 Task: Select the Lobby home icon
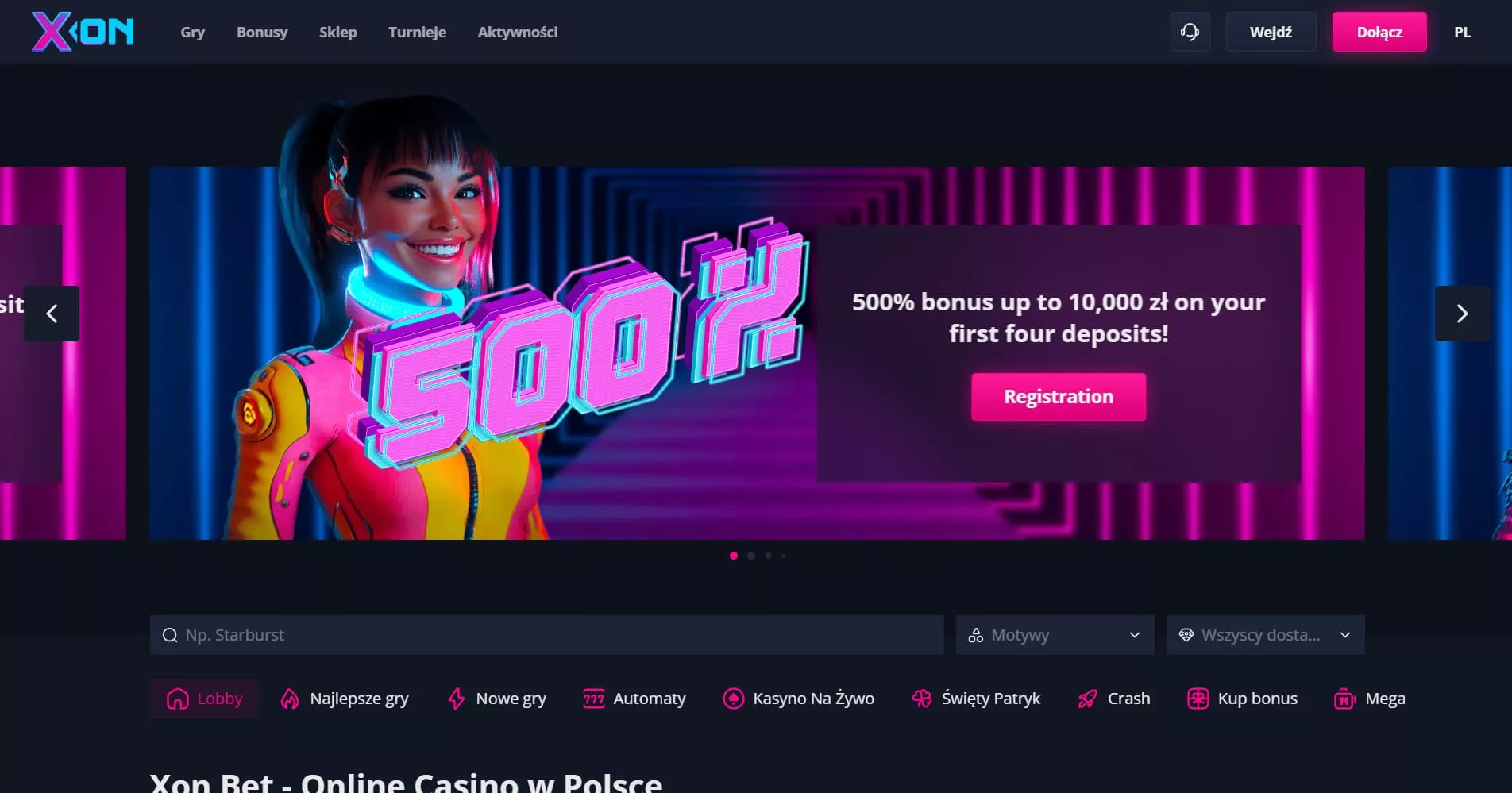(177, 699)
